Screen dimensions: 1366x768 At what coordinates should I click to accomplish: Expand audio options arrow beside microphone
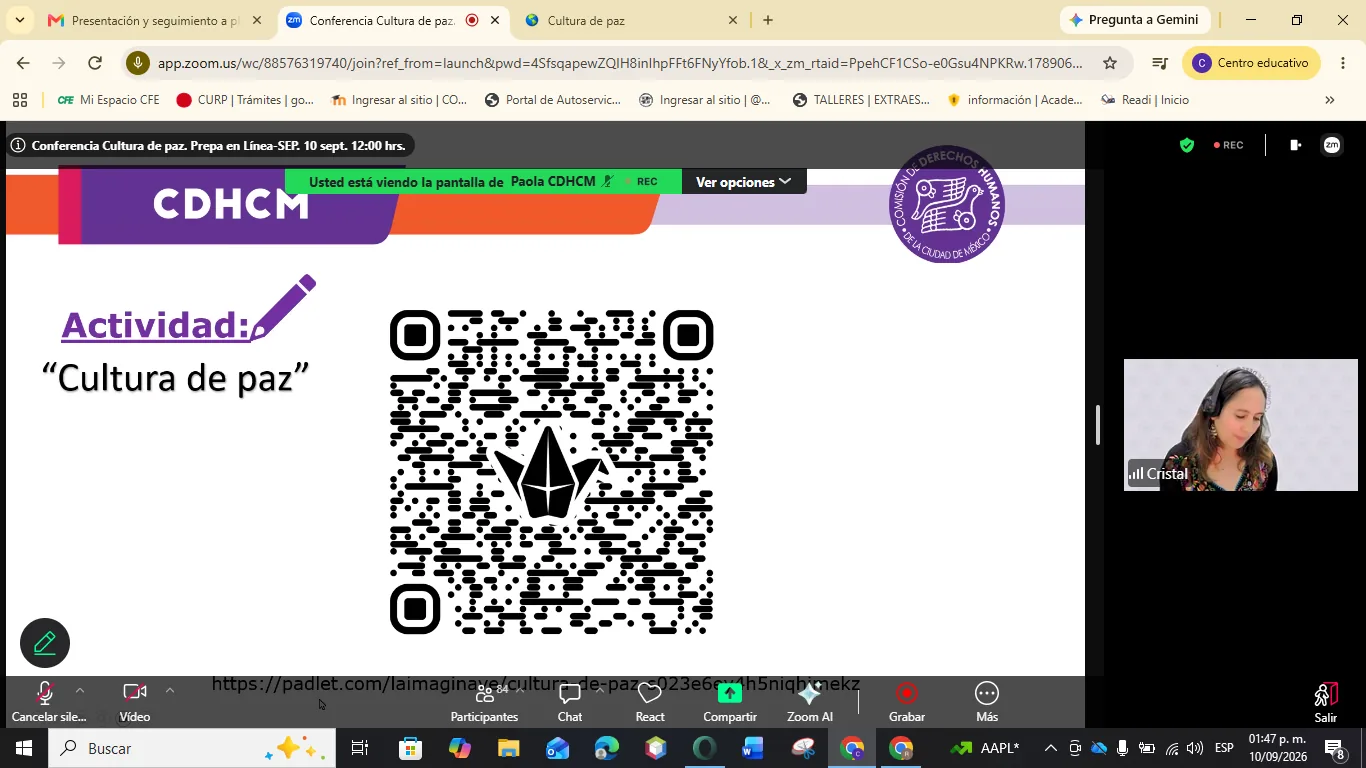(x=80, y=691)
